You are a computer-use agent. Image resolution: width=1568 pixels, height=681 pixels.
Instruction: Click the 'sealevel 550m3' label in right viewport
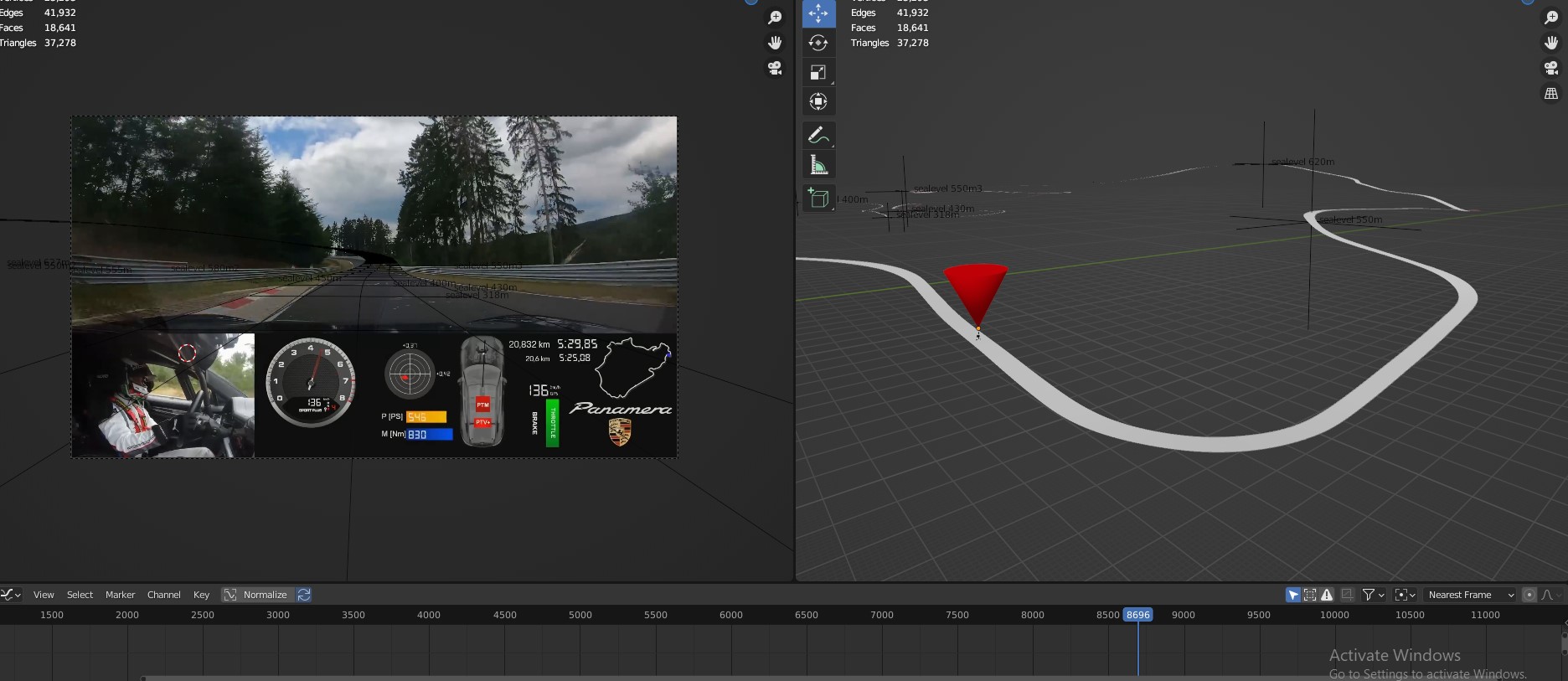pyautogui.click(x=947, y=188)
